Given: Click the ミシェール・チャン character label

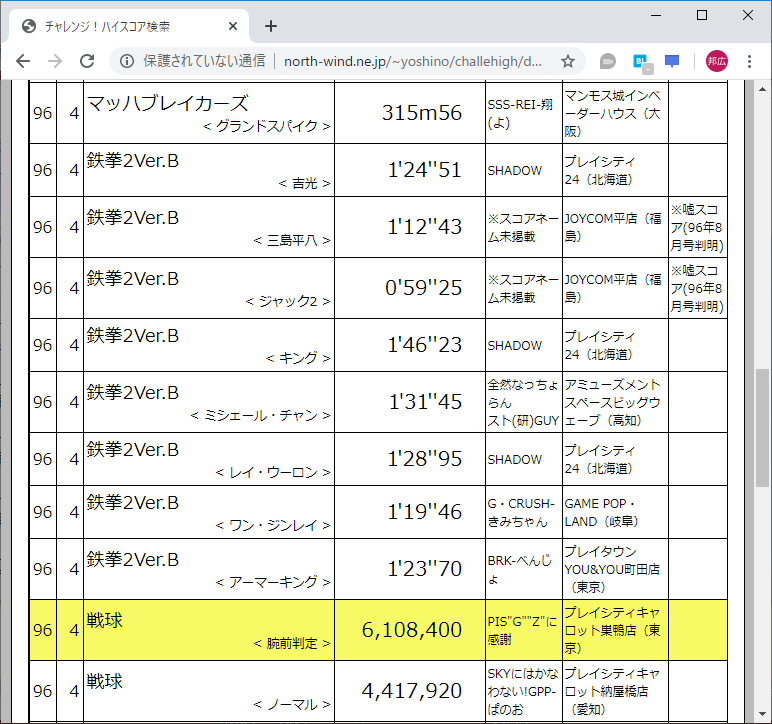Looking at the screenshot, I should coord(260,415).
